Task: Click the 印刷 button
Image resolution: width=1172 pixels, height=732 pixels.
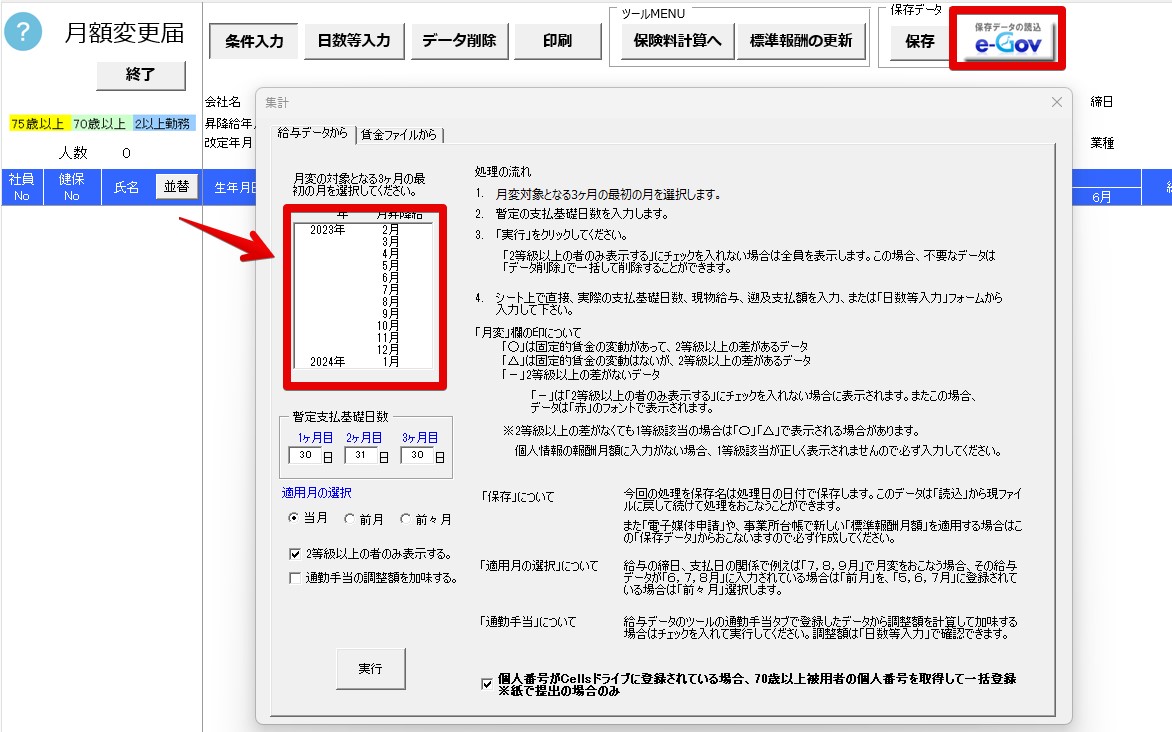Action: tap(558, 40)
